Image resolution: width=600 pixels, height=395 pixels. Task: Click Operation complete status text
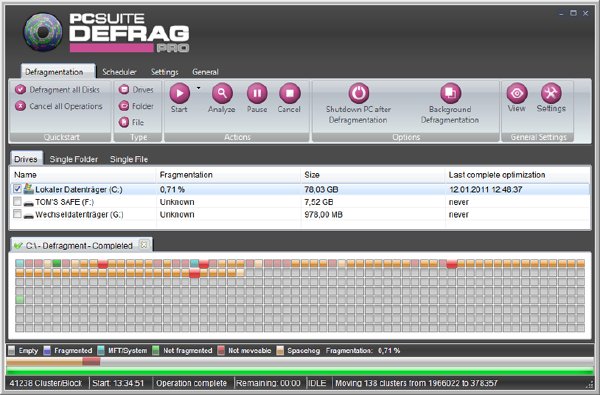[191, 383]
